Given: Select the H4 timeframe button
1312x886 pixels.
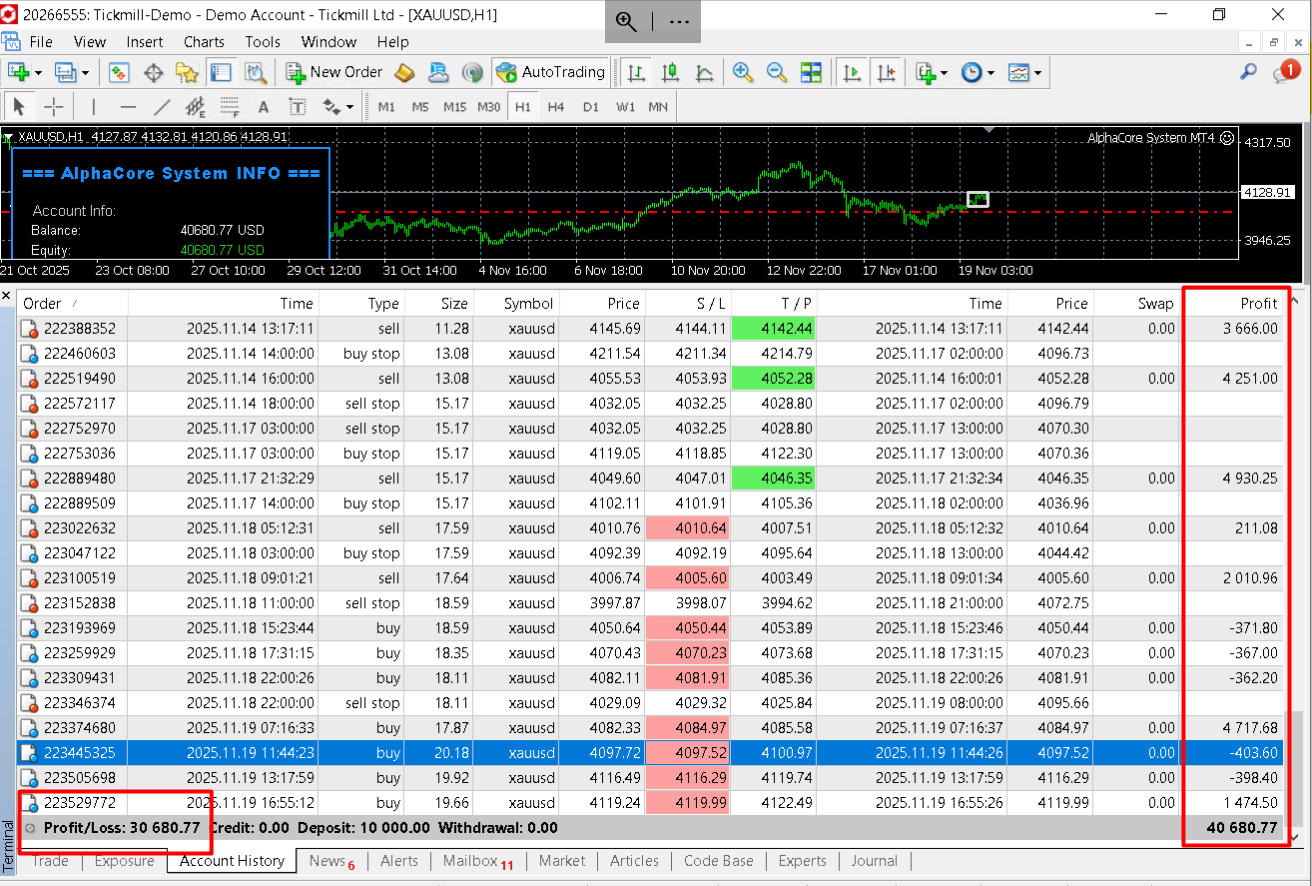Looking at the screenshot, I should pyautogui.click(x=556, y=107).
